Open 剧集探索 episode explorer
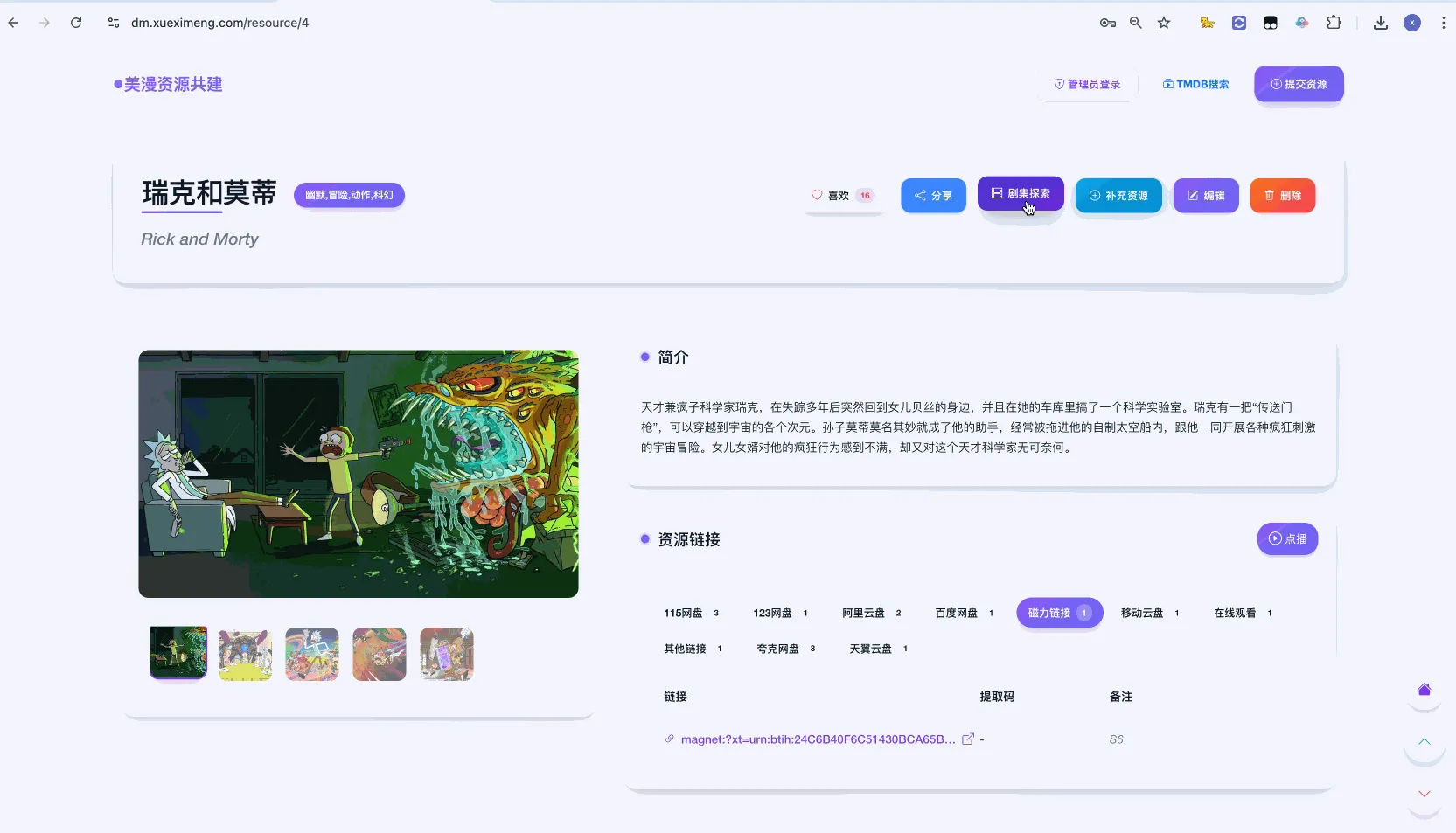The width and height of the screenshot is (1456, 833). point(1021,194)
